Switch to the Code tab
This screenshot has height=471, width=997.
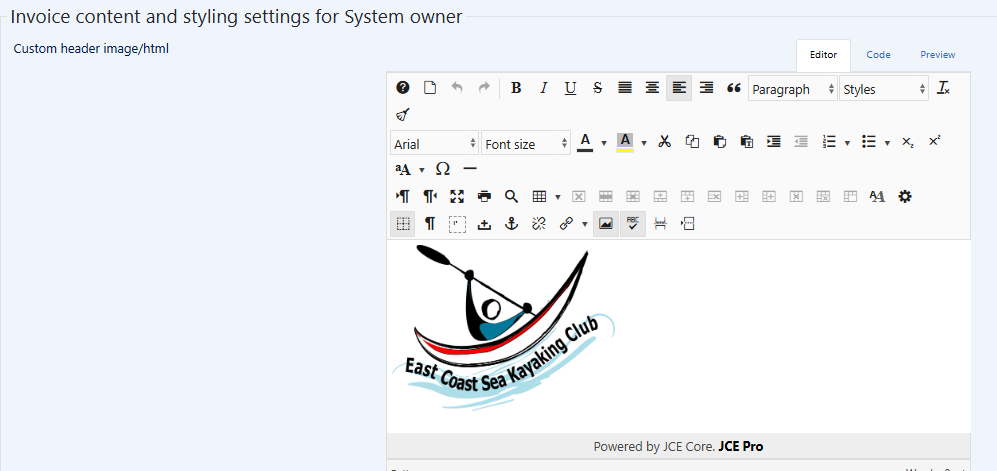(x=878, y=55)
